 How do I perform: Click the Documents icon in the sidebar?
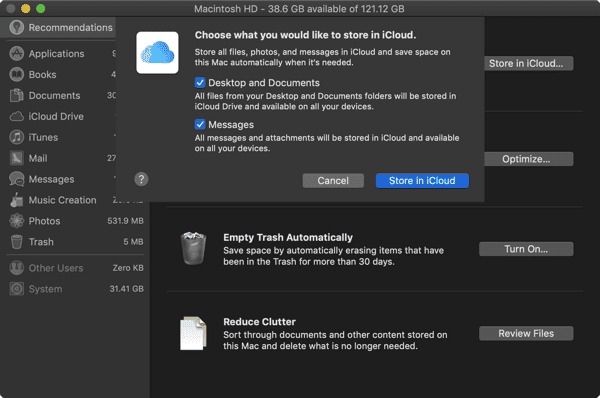pyautogui.click(x=16, y=95)
